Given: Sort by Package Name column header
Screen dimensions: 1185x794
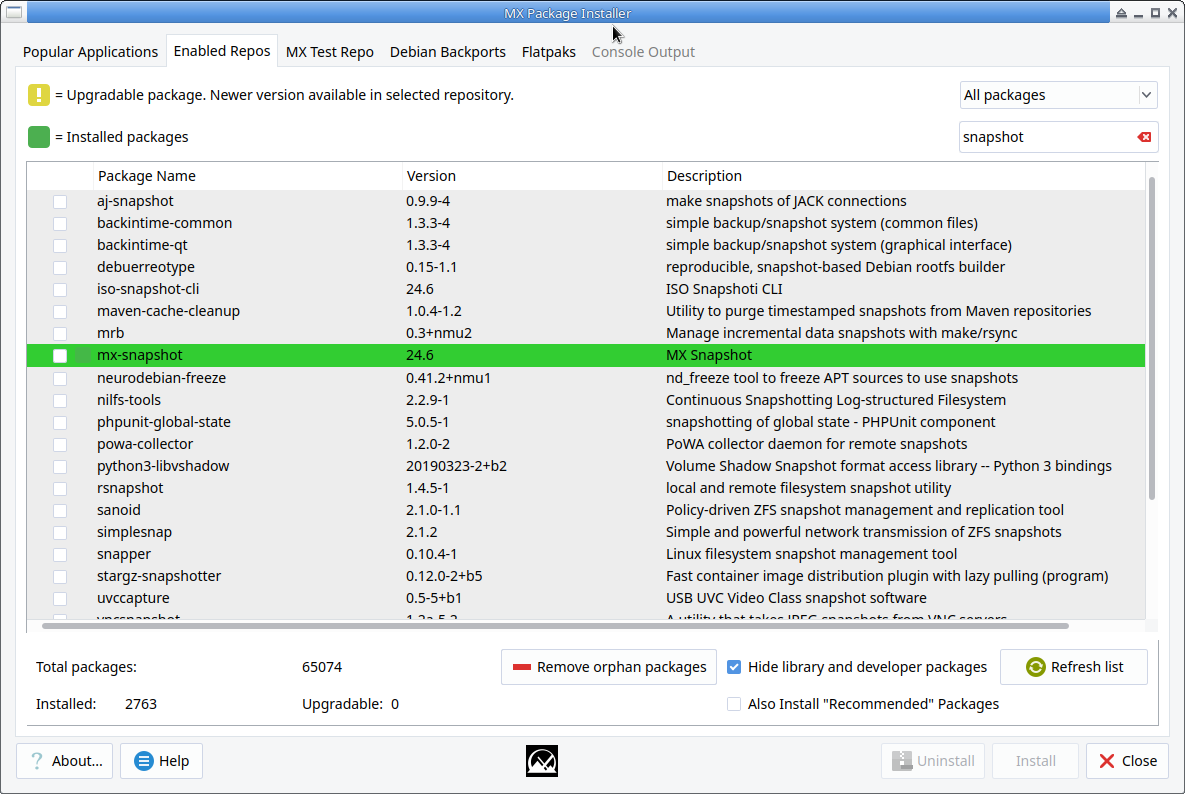Looking at the screenshot, I should pos(248,176).
